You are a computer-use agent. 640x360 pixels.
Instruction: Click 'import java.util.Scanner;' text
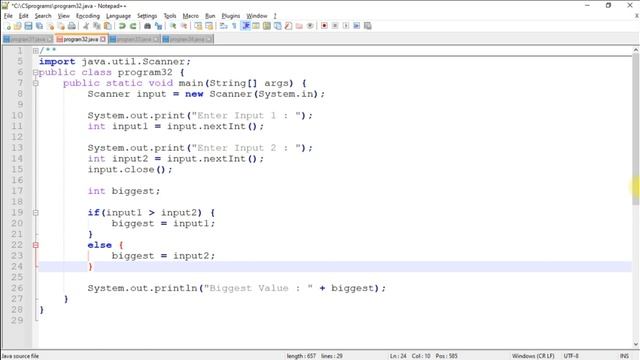[x=115, y=62]
